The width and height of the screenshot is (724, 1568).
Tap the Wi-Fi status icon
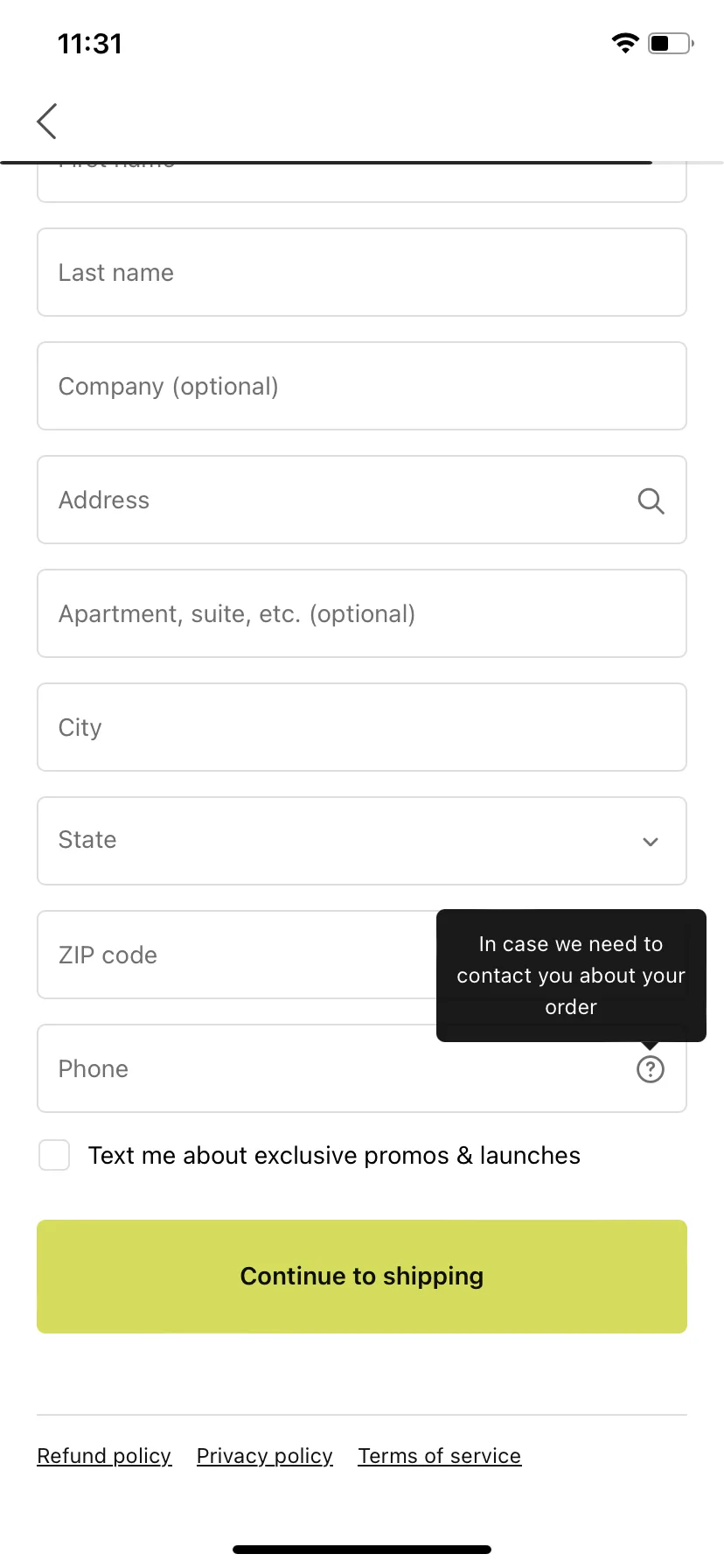(x=625, y=43)
